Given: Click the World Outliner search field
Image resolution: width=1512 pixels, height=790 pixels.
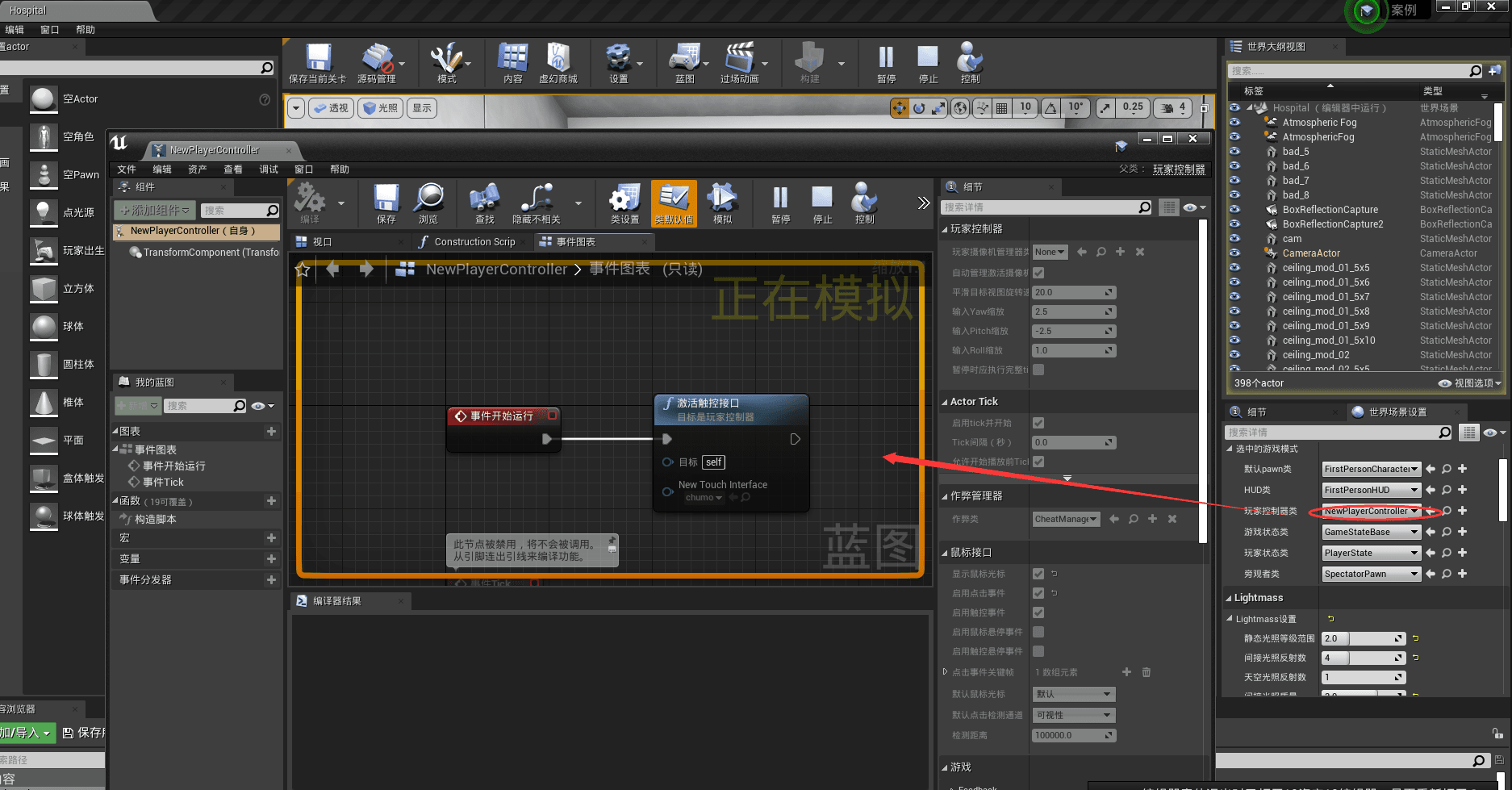Looking at the screenshot, I should point(1356,71).
